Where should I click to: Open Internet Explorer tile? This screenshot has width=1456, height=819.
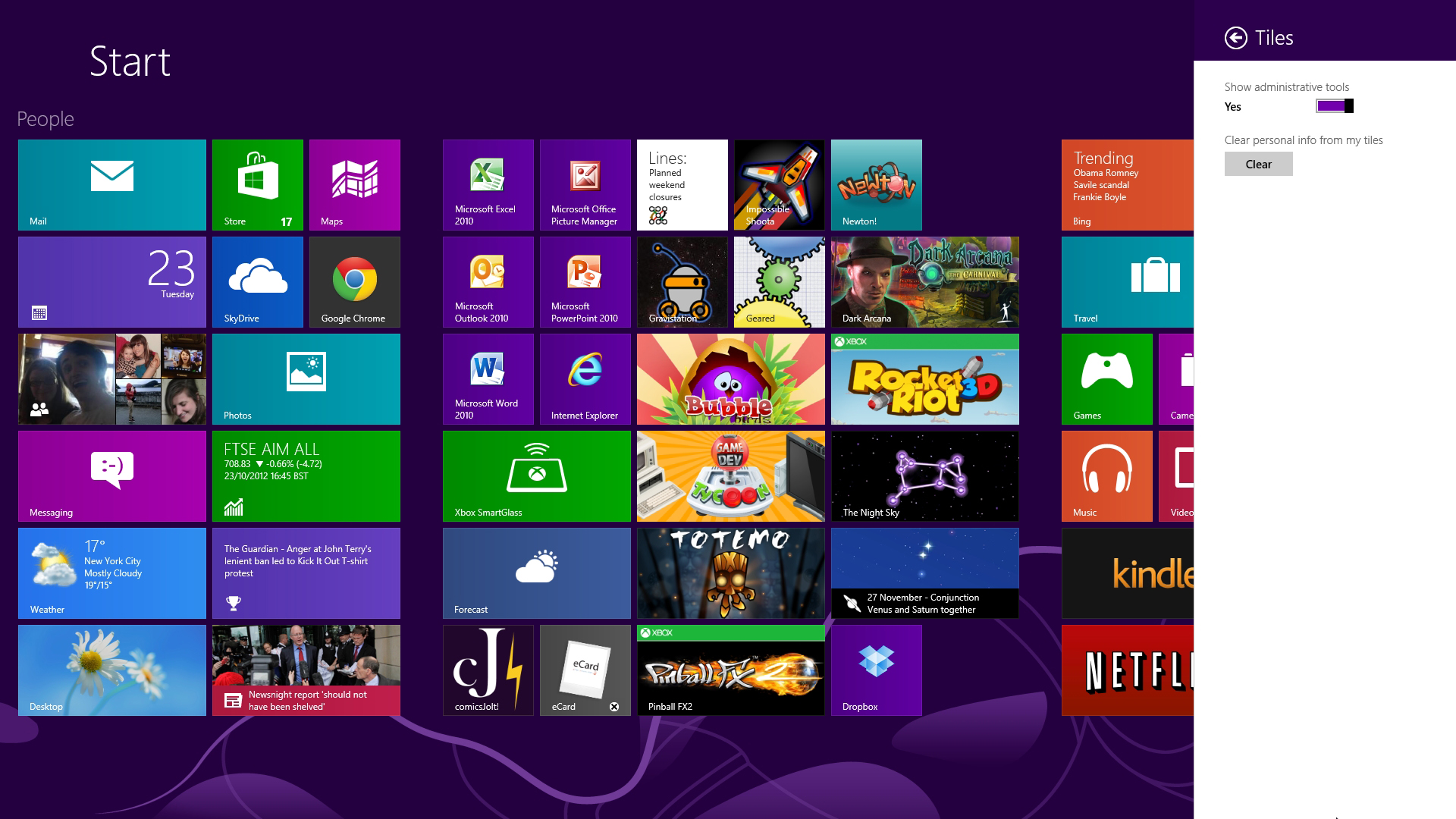pos(585,379)
